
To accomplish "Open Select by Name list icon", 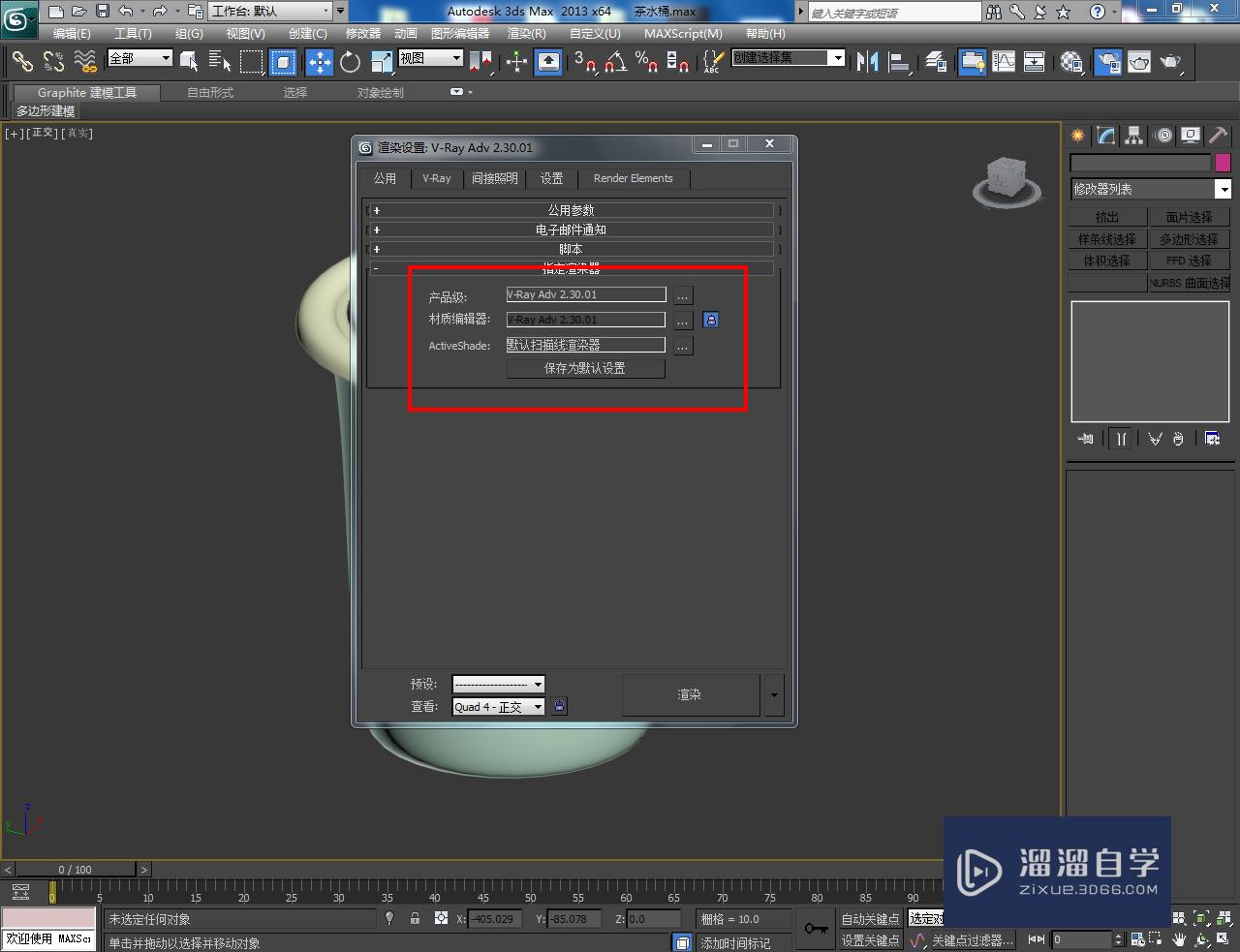I will point(219,62).
